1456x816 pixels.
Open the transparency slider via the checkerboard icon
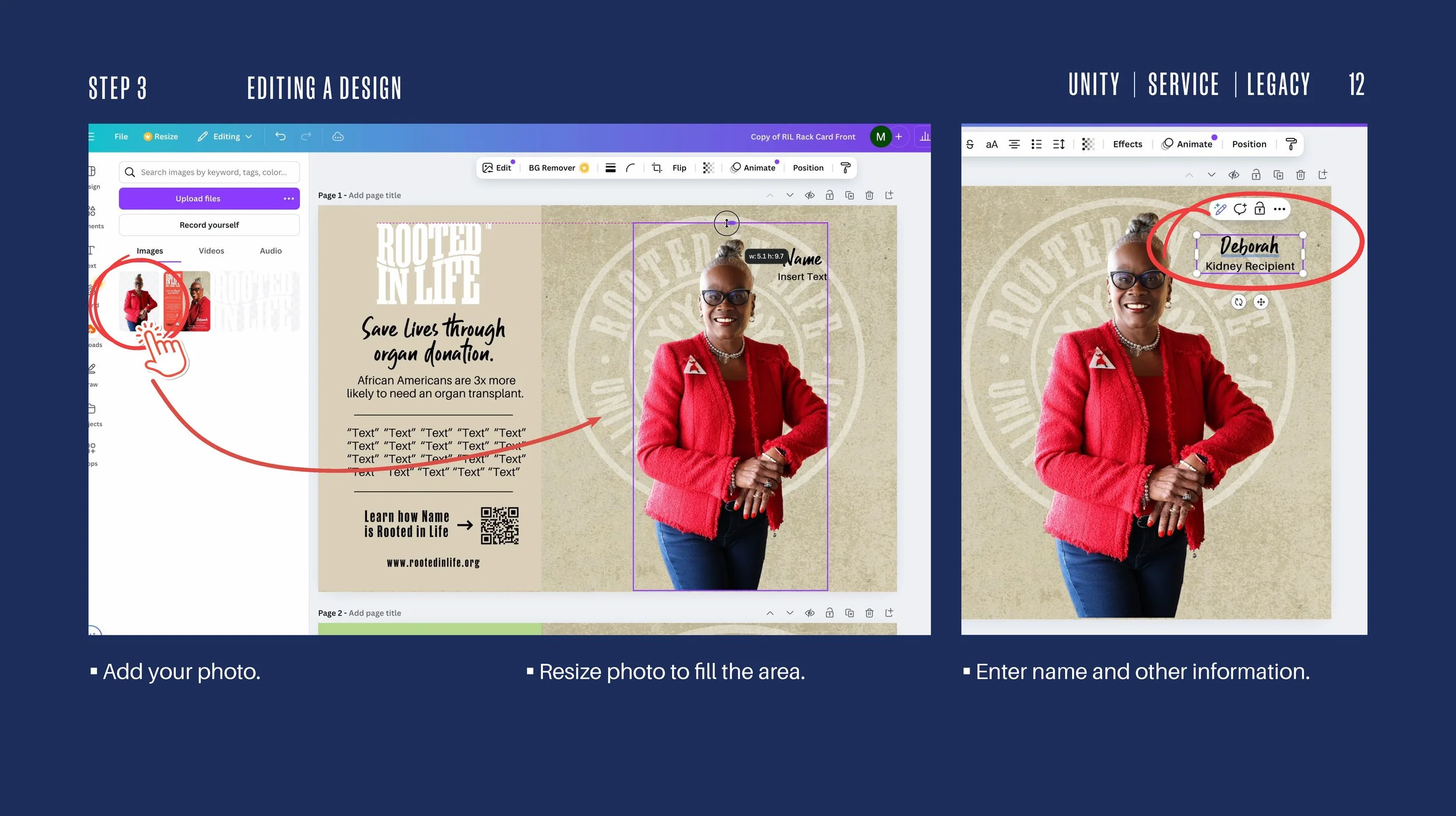click(x=708, y=168)
